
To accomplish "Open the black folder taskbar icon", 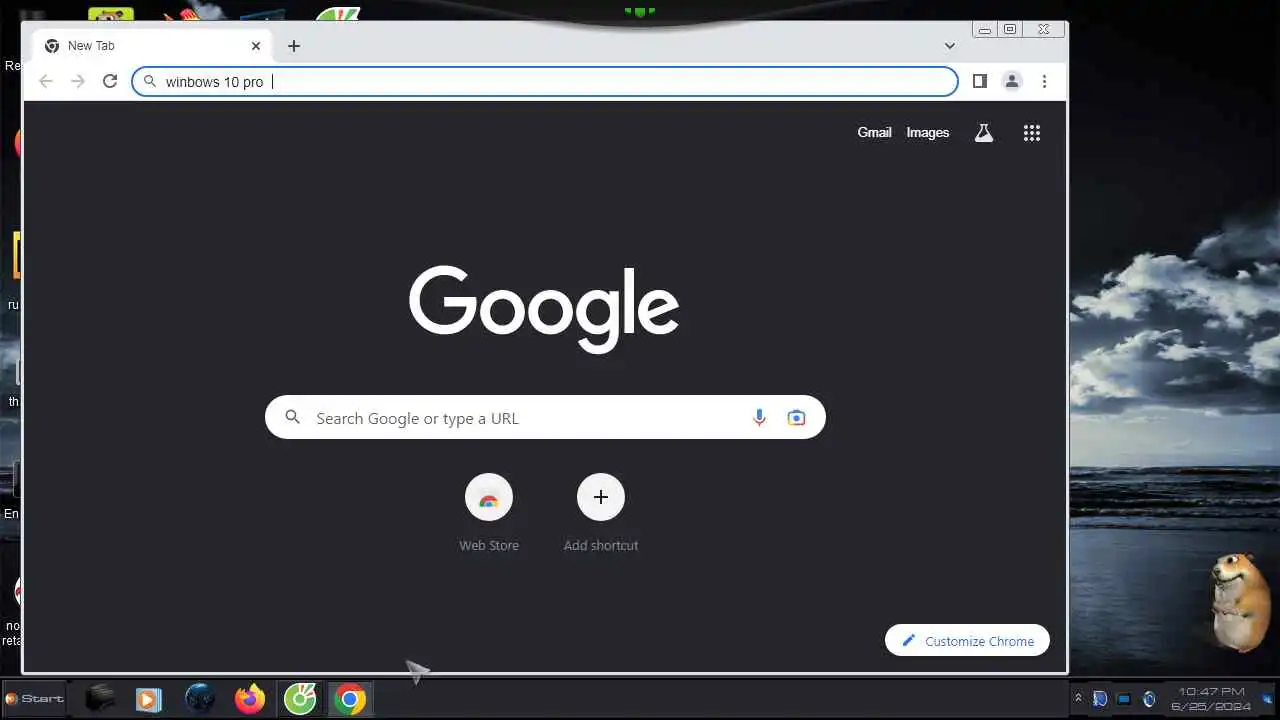I will [99, 698].
